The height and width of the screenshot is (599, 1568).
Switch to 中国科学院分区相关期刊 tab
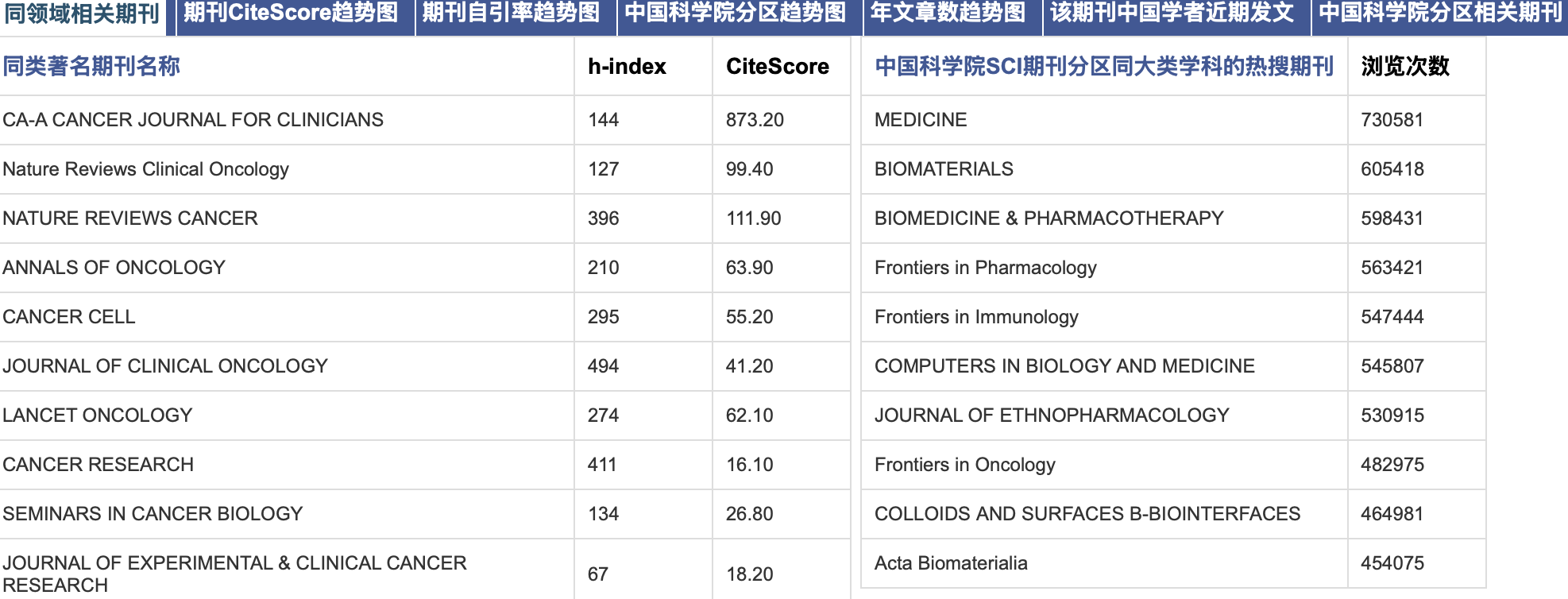coord(1440,14)
